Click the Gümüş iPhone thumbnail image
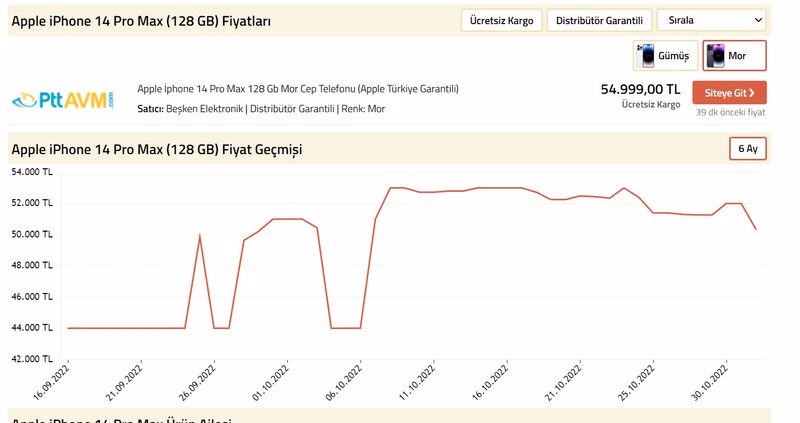 point(646,56)
